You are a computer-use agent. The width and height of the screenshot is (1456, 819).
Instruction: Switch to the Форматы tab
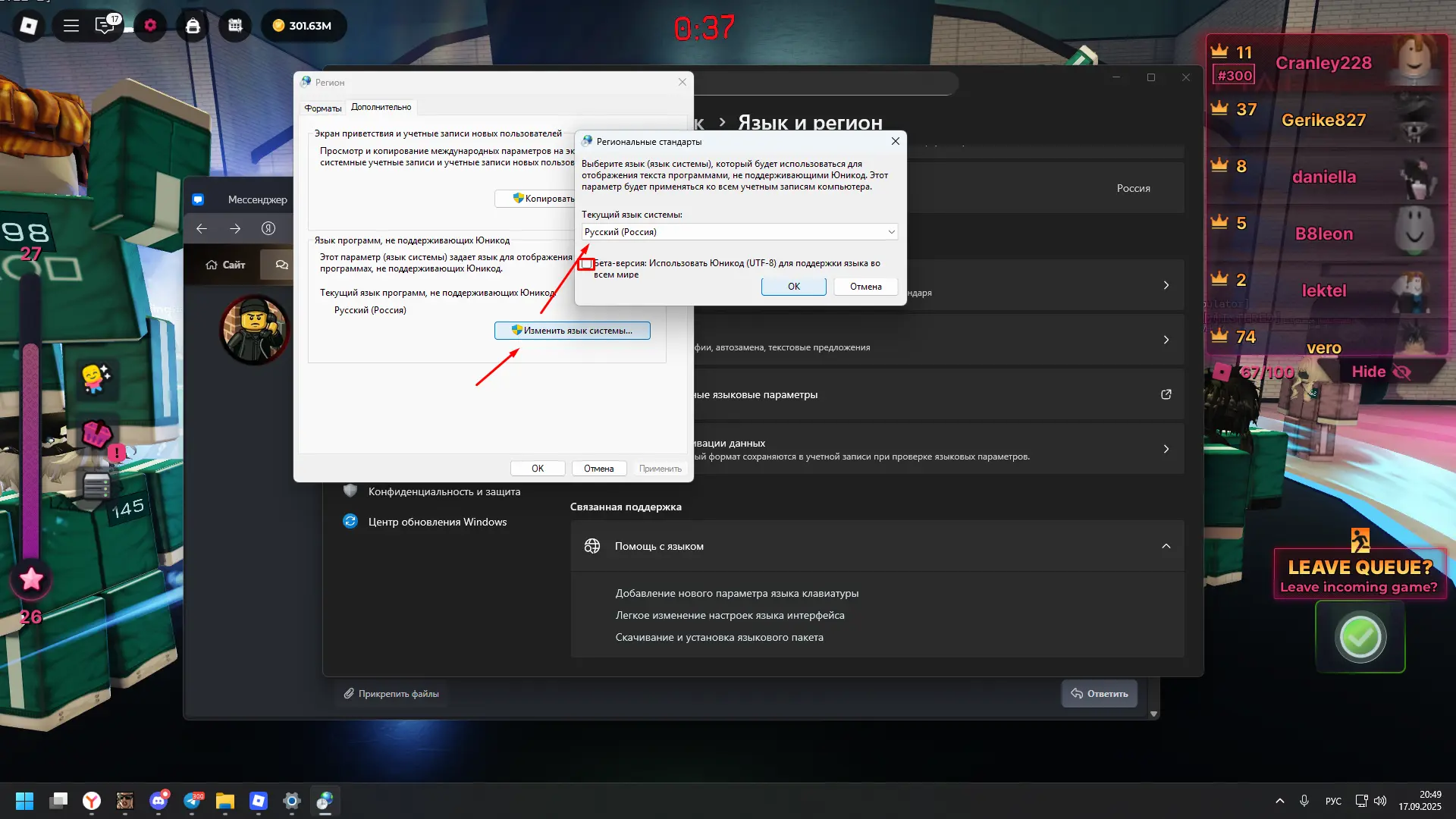322,108
